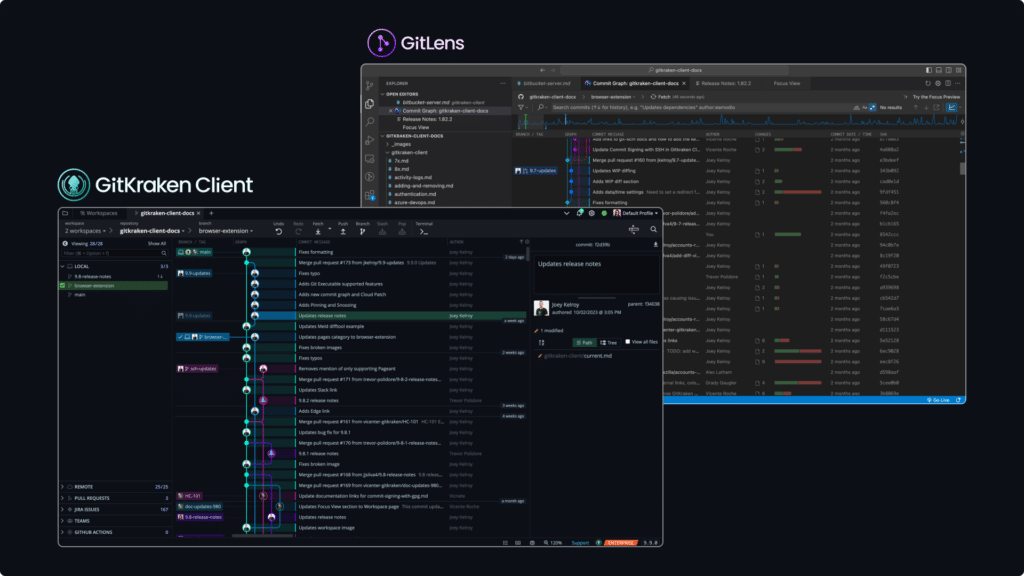Switch to the Workspaces tab in GitKraken
This screenshot has height=576, width=1024.
[99, 213]
